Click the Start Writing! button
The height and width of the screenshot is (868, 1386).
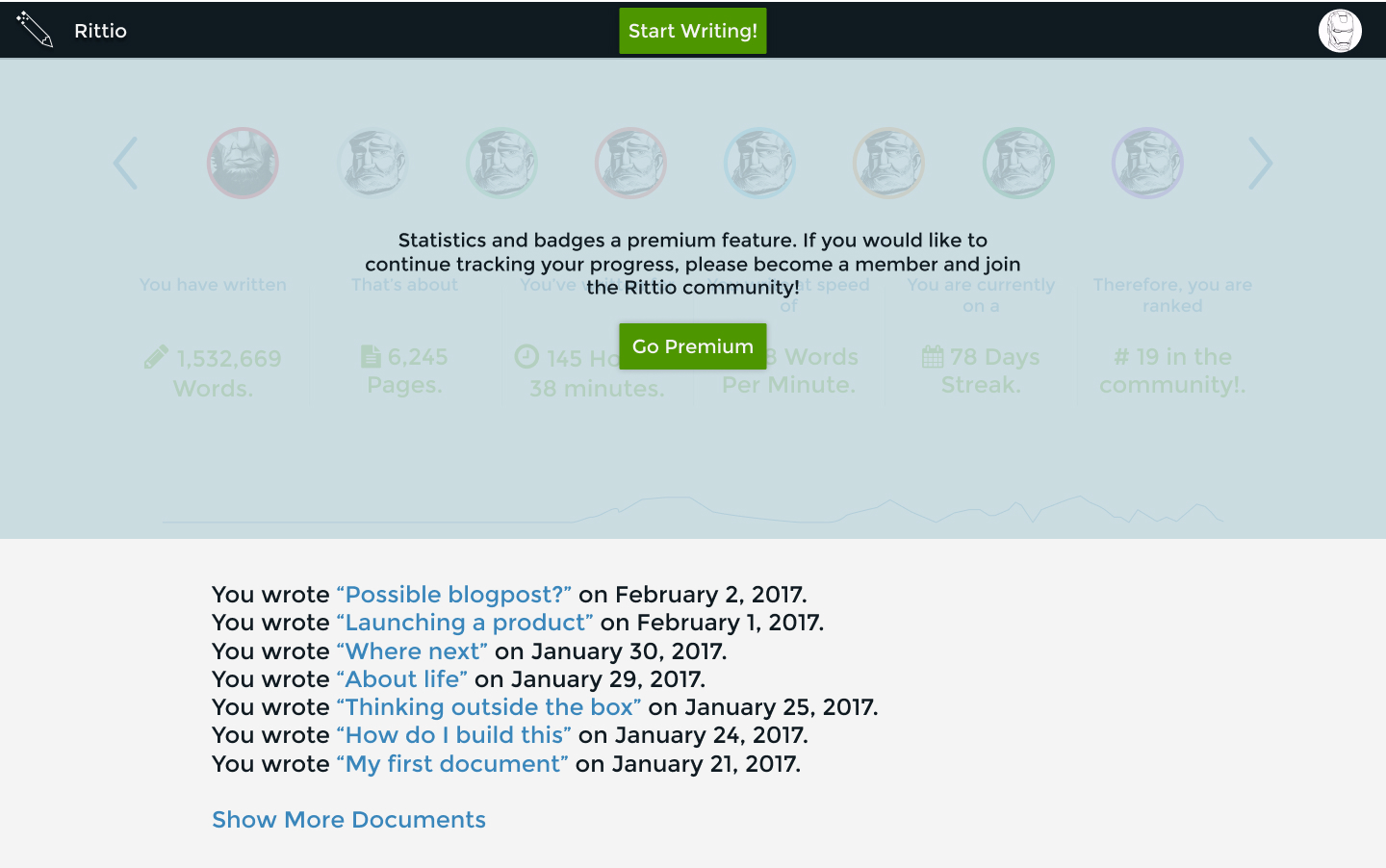coord(693,31)
